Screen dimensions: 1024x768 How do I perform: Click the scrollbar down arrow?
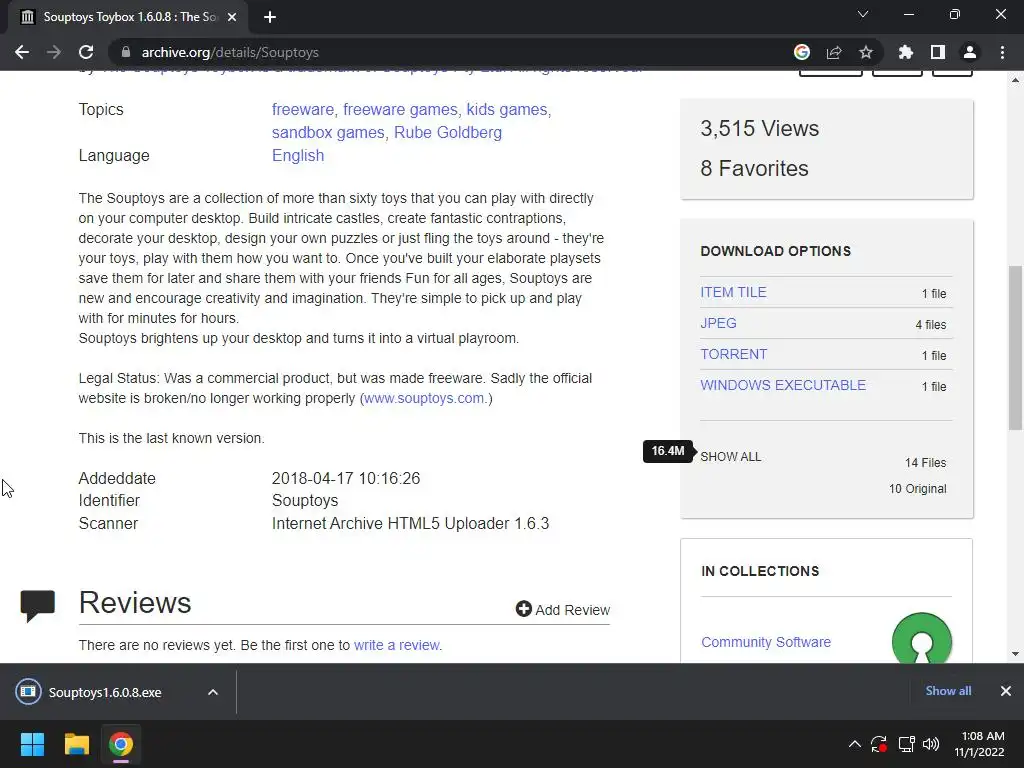[1015, 654]
